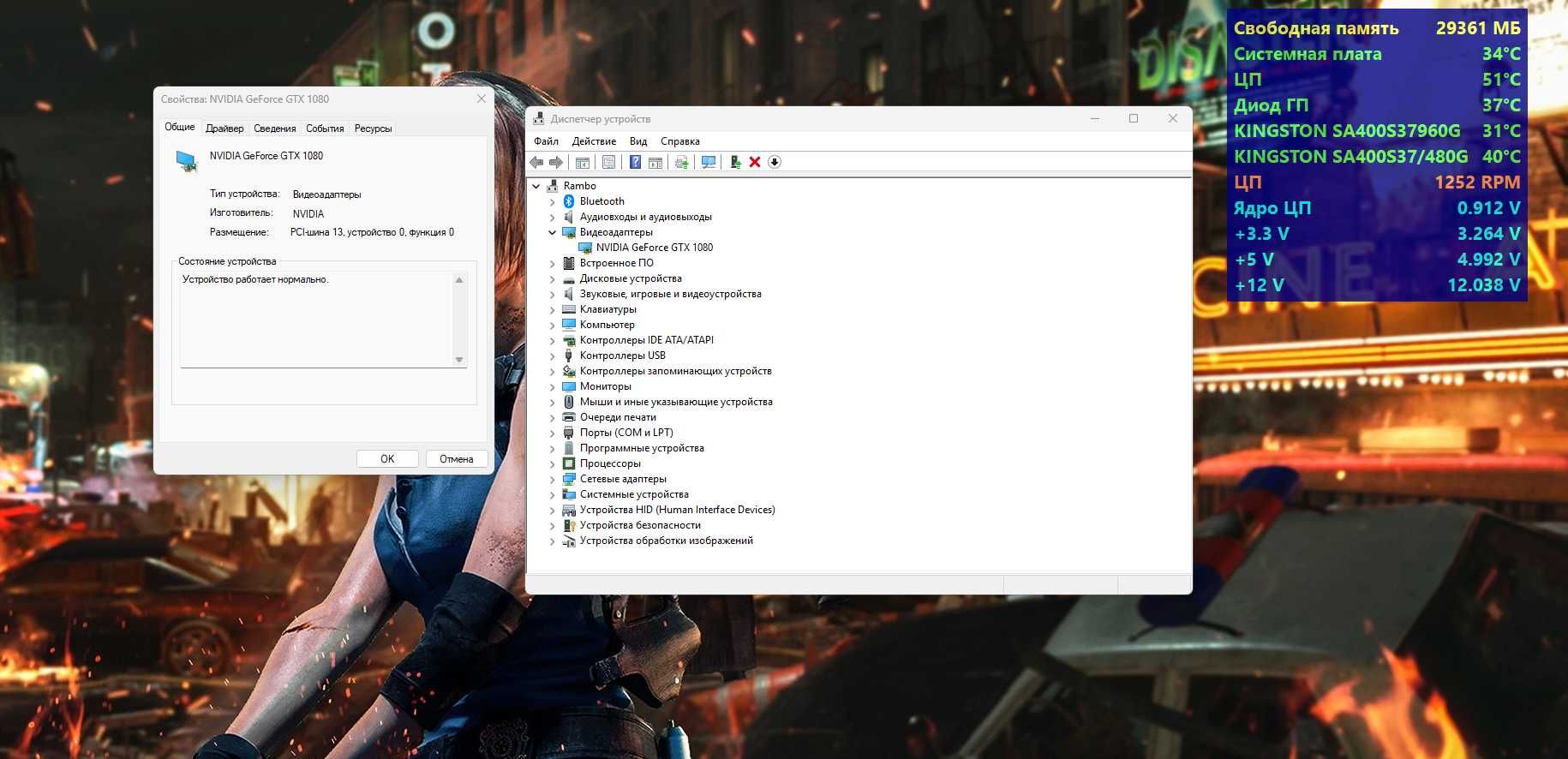Screen dimensions: 1568x759
Task: Click the Видеоадаптеры display adapter icon
Action: pos(569,232)
